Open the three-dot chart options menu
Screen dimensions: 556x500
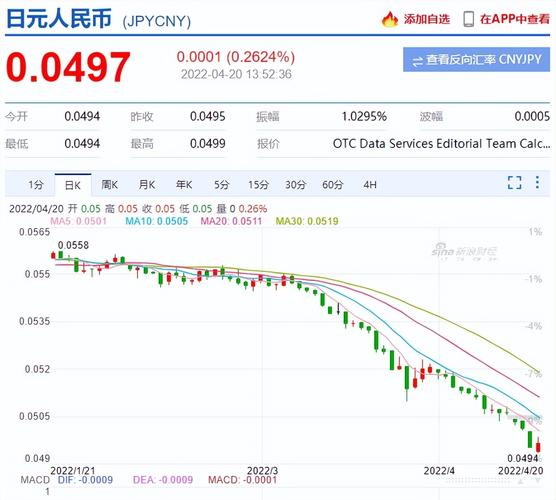pos(538,182)
